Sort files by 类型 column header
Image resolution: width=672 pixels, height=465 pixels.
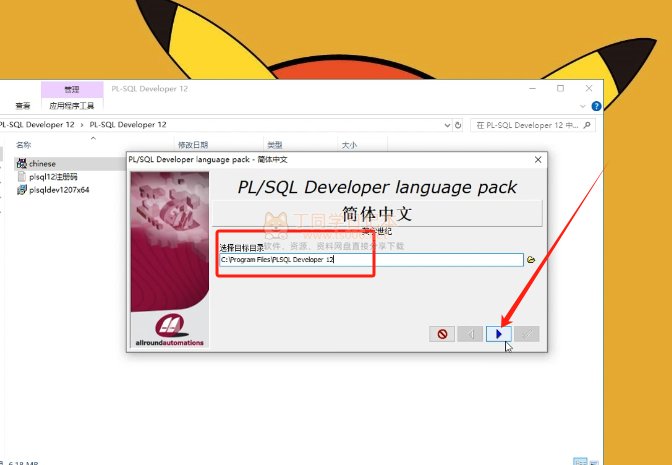tap(275, 145)
